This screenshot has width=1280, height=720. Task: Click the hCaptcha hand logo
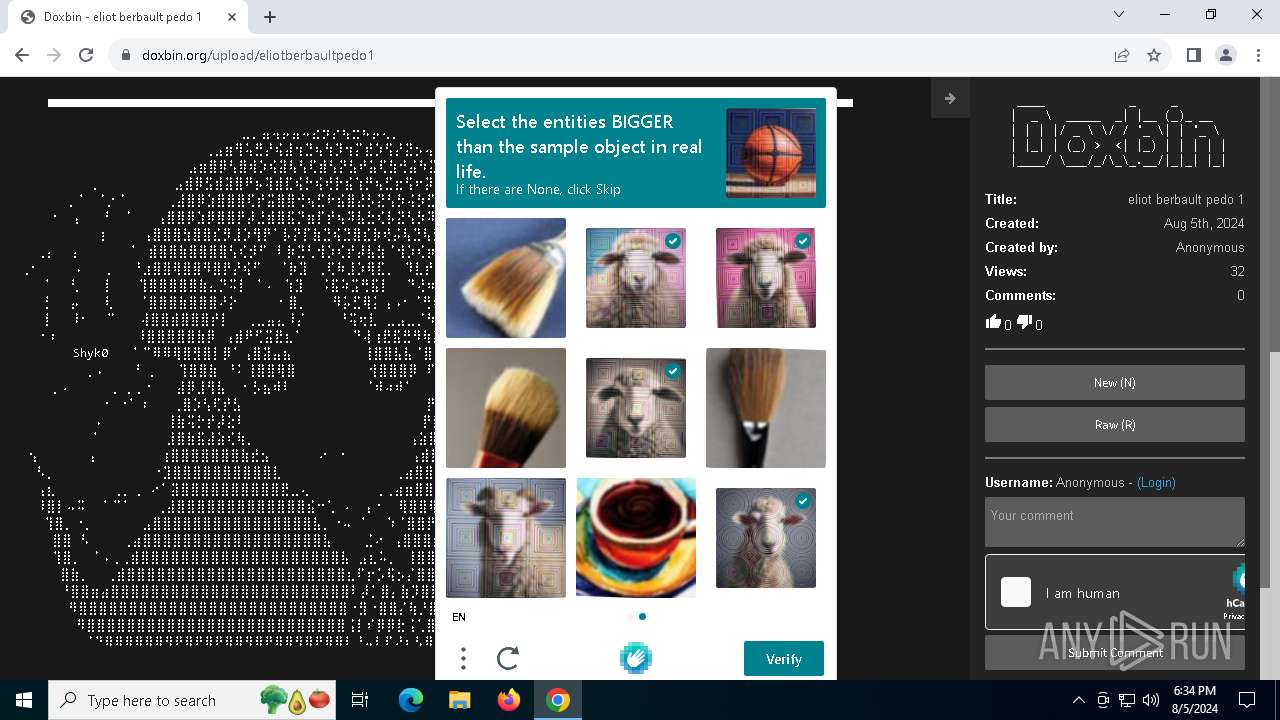(636, 658)
